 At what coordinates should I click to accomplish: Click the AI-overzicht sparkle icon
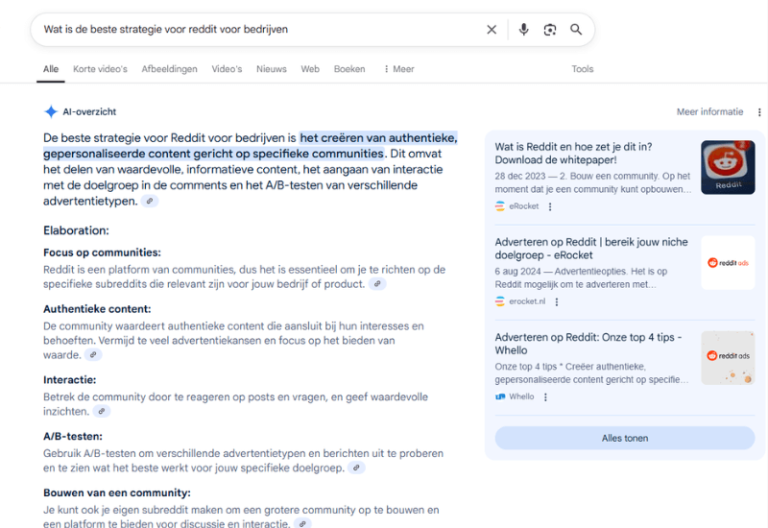click(50, 112)
